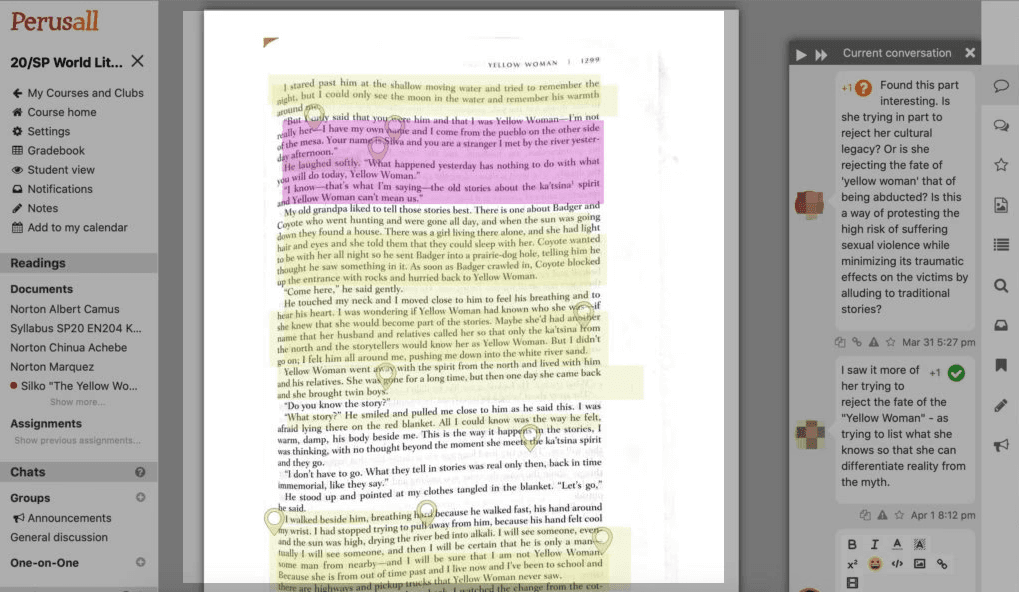Add a One-on-One chat with plus icon
Screen dimensions: 1019x592
[140, 563]
